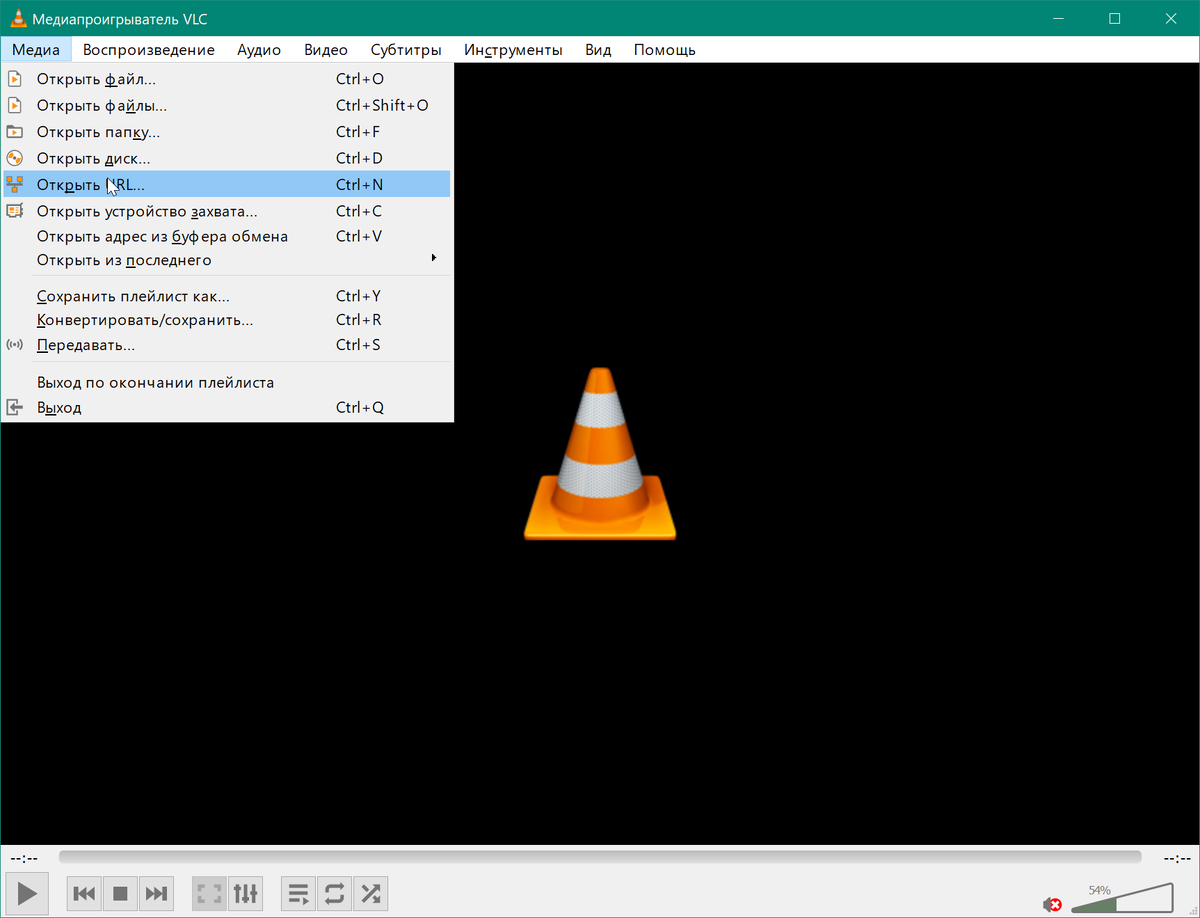Skip to the previous track

pos(84,893)
